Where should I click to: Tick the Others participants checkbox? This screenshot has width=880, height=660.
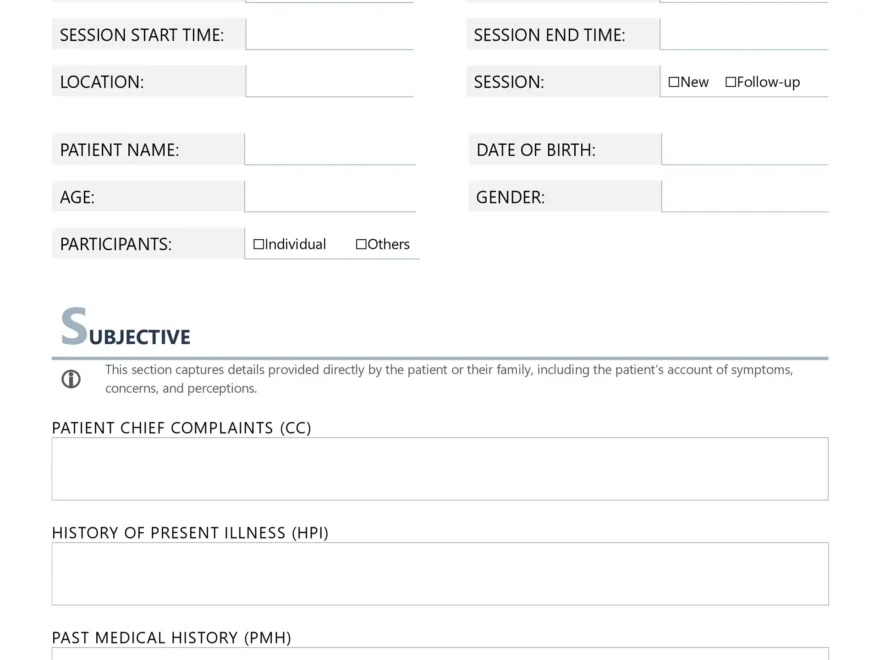pyautogui.click(x=361, y=244)
